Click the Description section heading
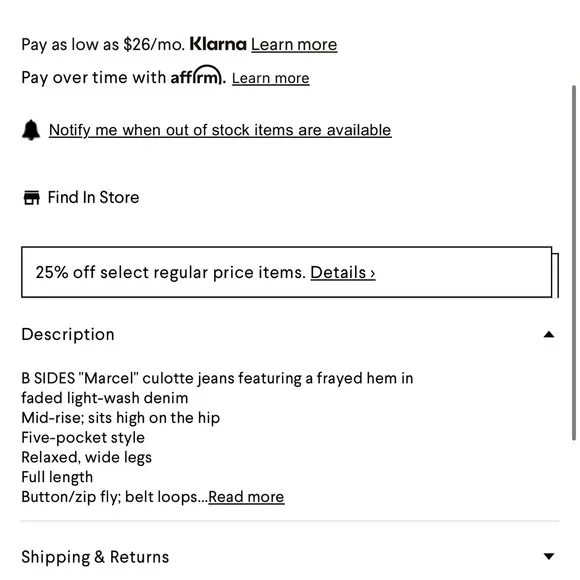 pos(68,334)
